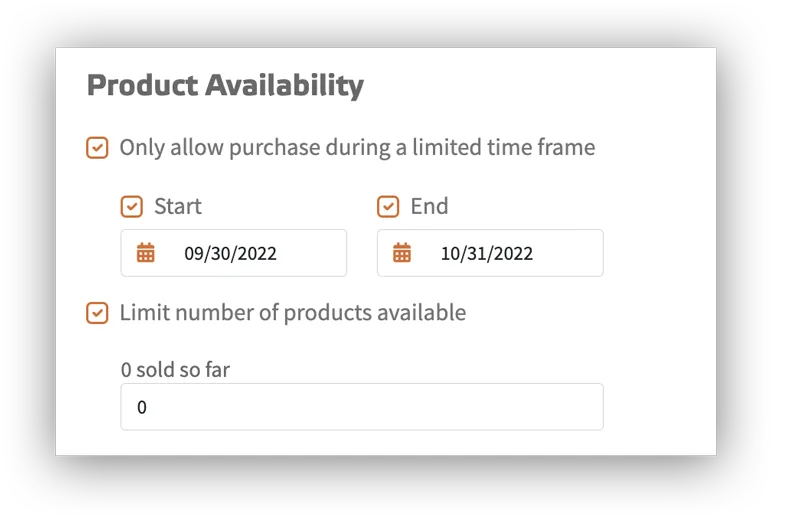The height and width of the screenshot is (515, 800).
Task: Select the month 10 in the end date
Action: (450, 254)
